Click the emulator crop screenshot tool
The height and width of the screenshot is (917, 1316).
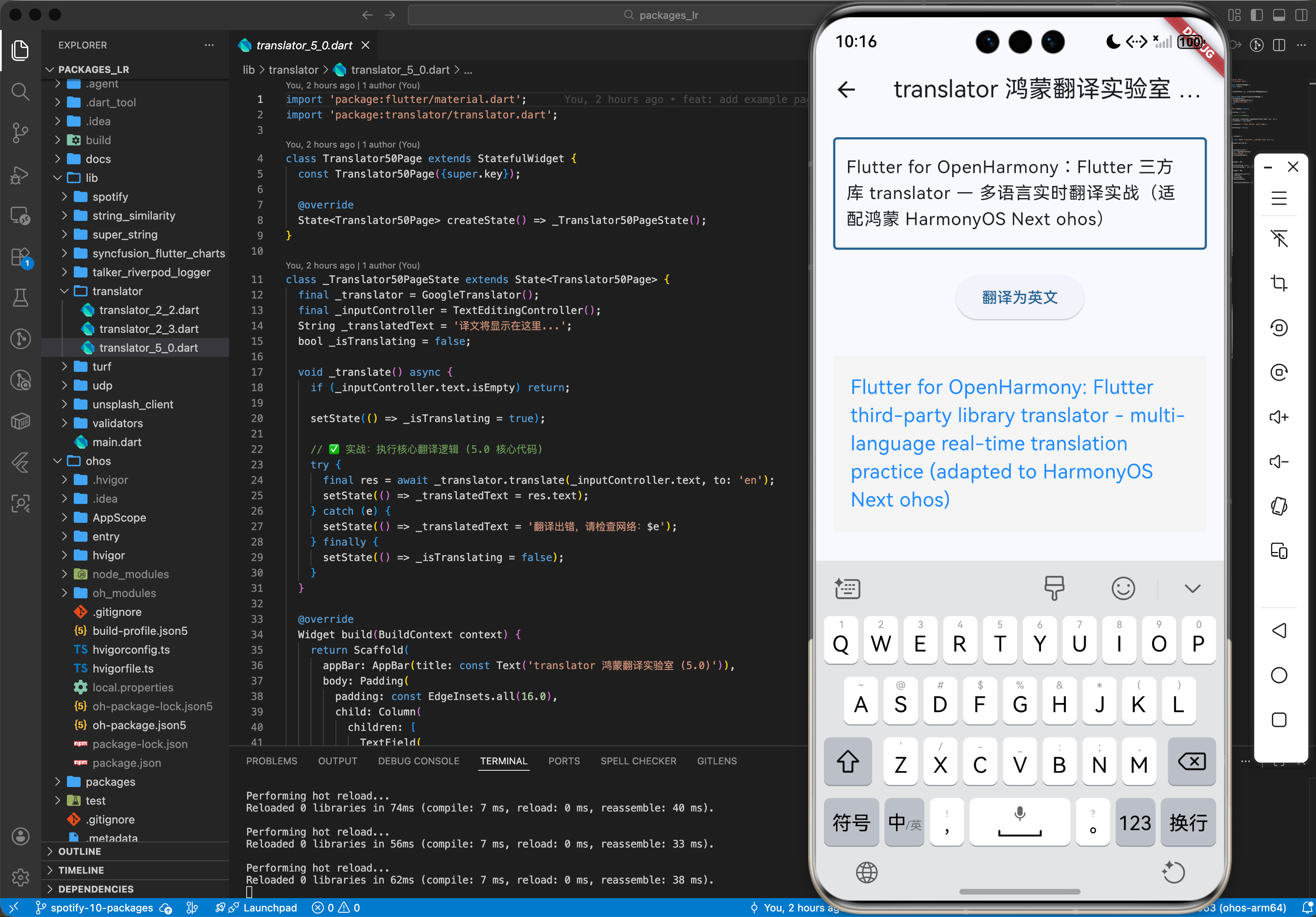pyautogui.click(x=1279, y=283)
